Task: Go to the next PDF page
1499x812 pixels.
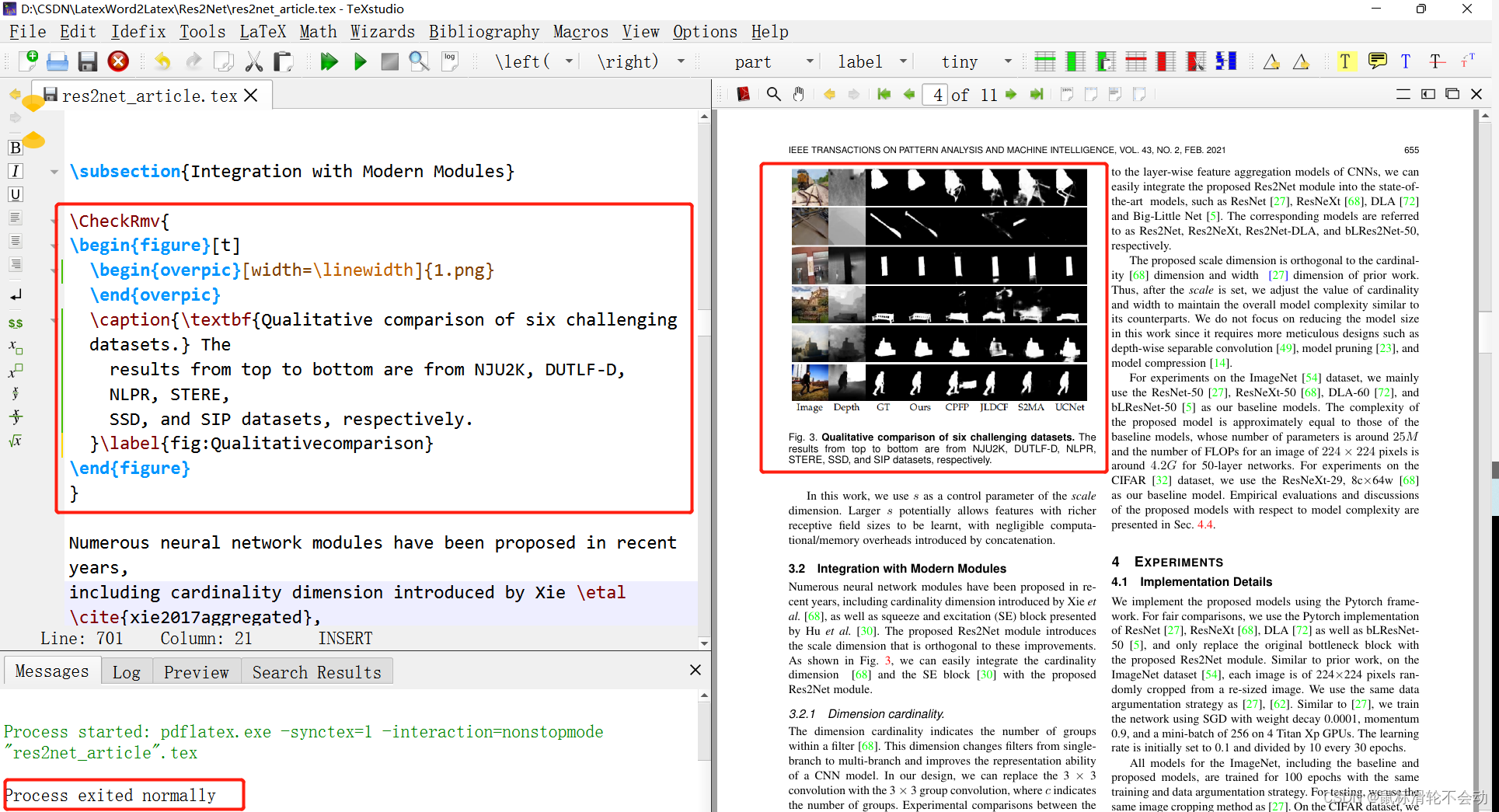Action: click(1010, 94)
